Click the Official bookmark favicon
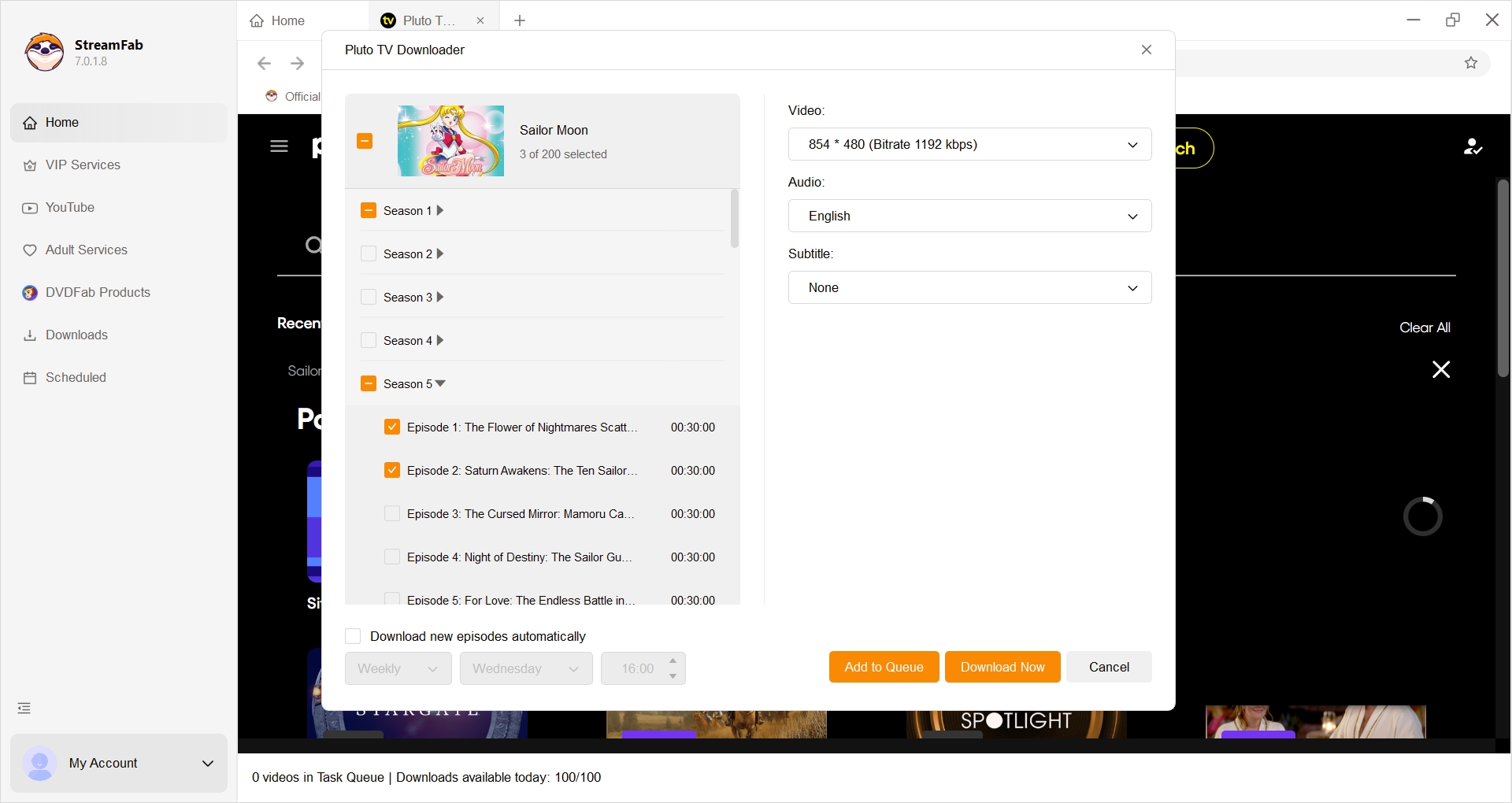The height and width of the screenshot is (803, 1512). tap(272, 96)
